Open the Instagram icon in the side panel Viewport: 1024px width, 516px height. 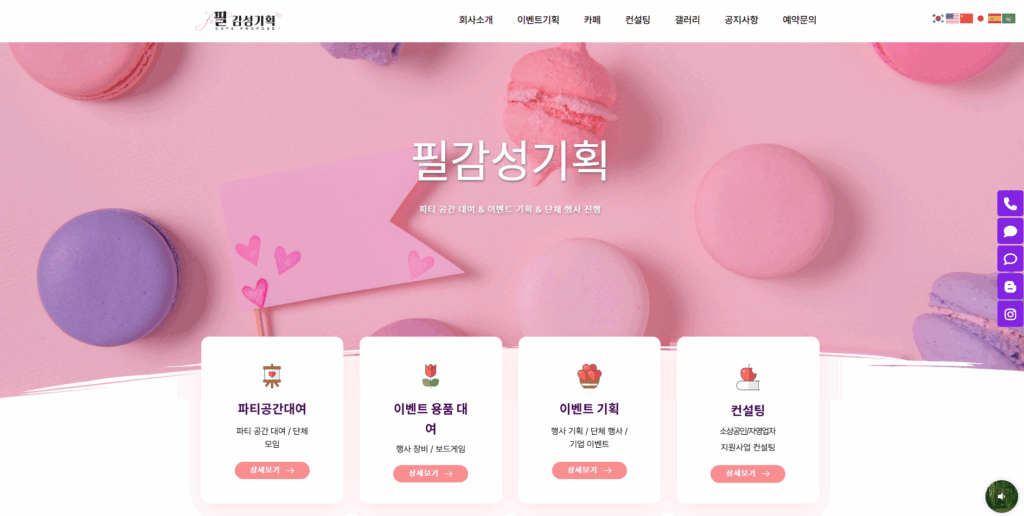[1010, 314]
